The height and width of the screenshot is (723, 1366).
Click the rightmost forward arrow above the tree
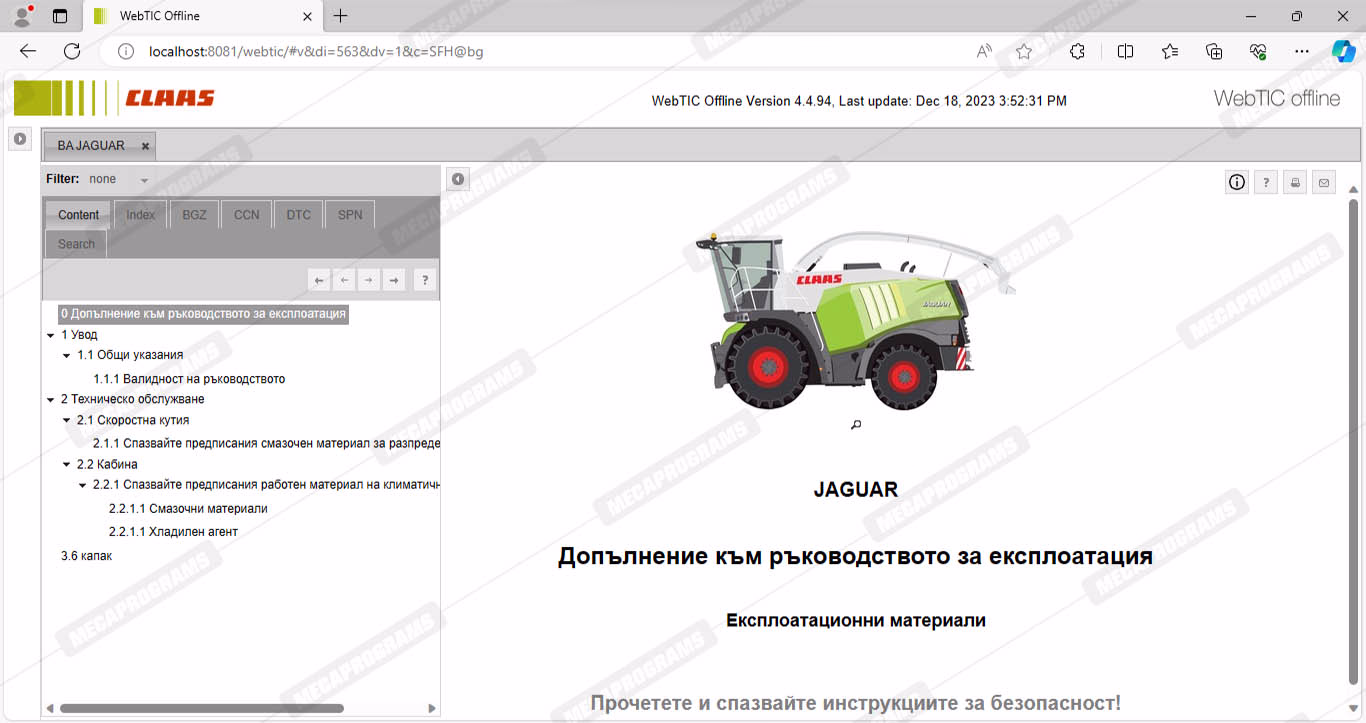click(394, 280)
